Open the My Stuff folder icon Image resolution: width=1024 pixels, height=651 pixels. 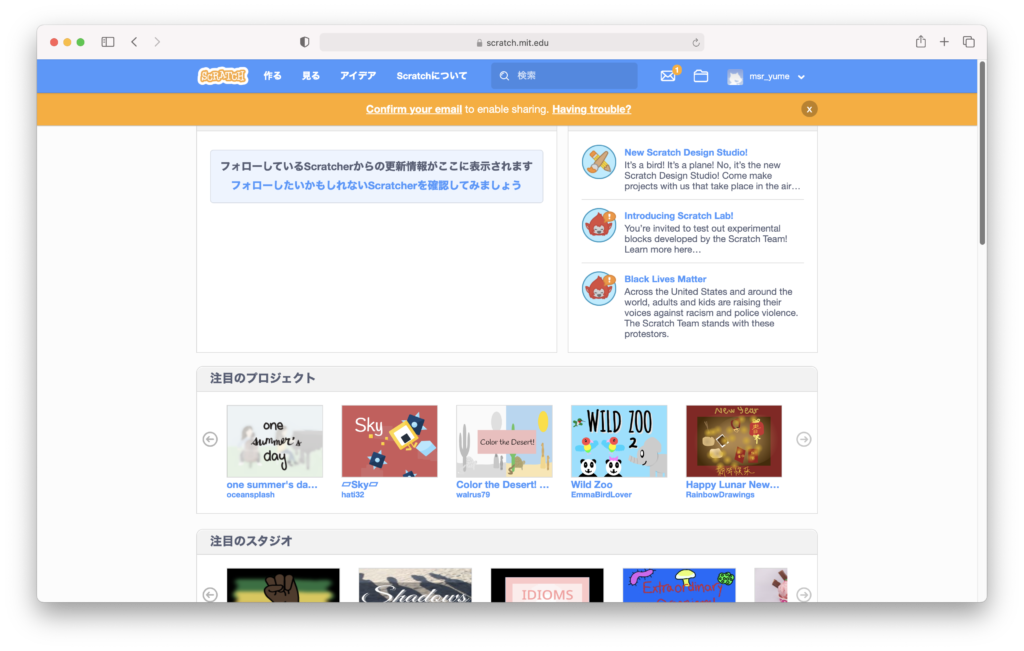click(700, 76)
